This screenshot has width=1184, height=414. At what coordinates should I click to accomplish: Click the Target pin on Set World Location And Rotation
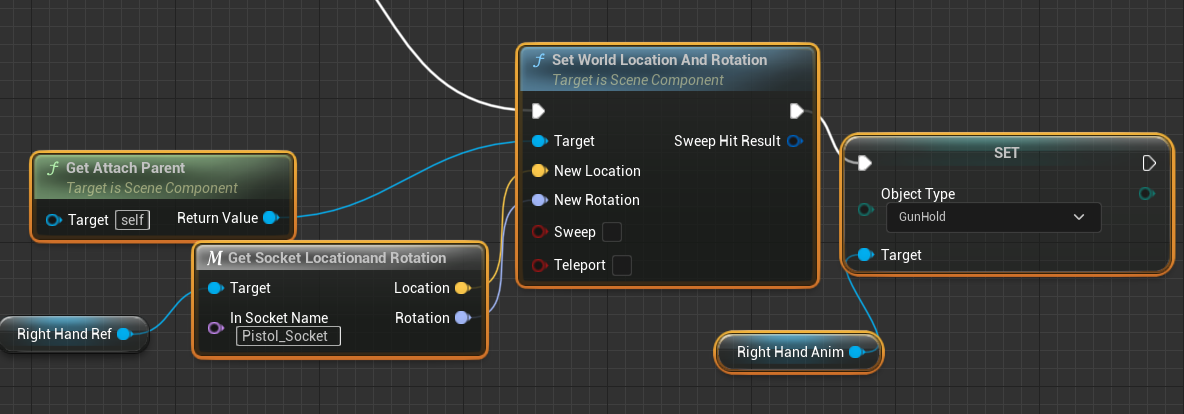pos(538,141)
